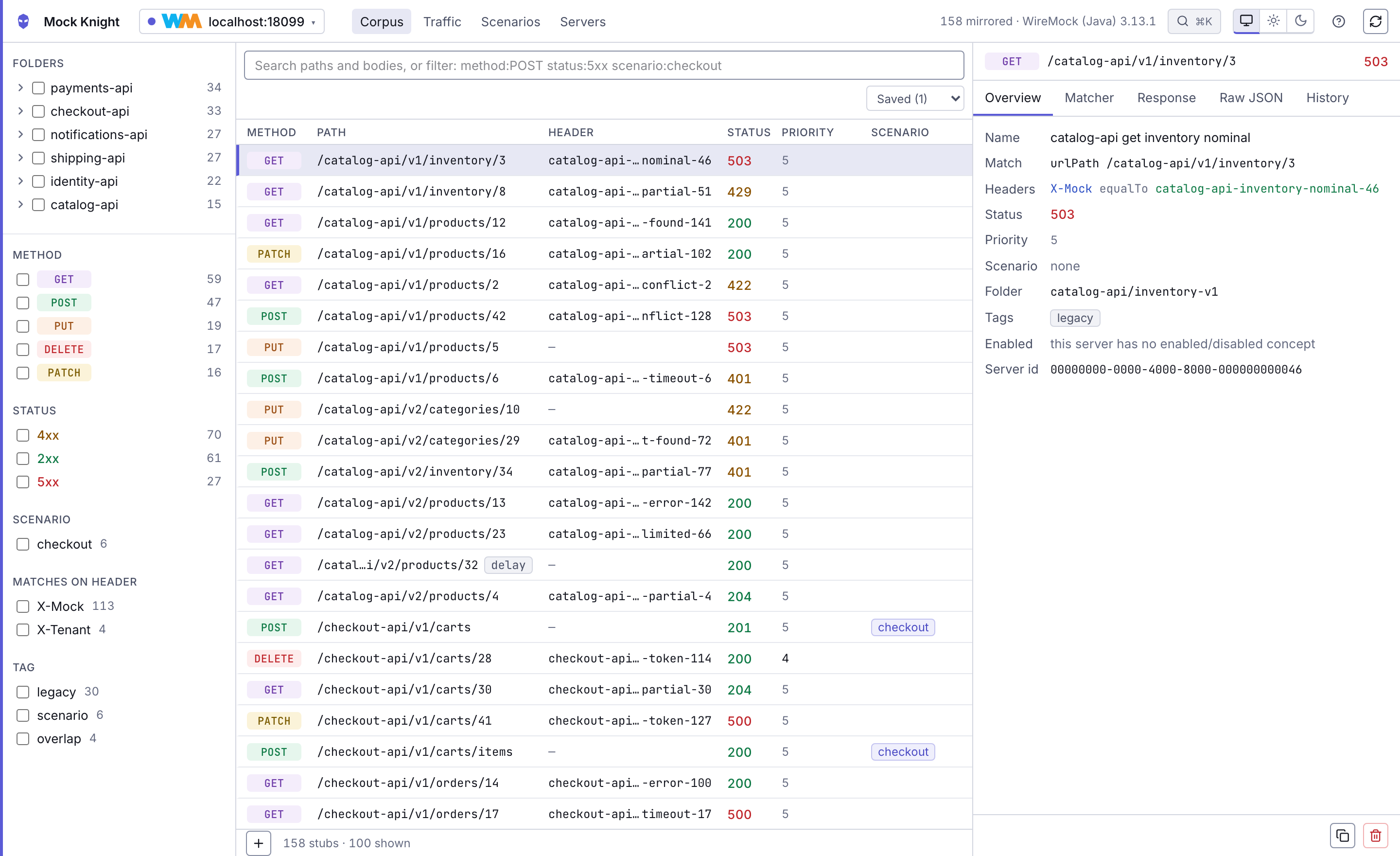Expand the shipping-api folder
This screenshot has width=1400, height=856.
click(20, 158)
